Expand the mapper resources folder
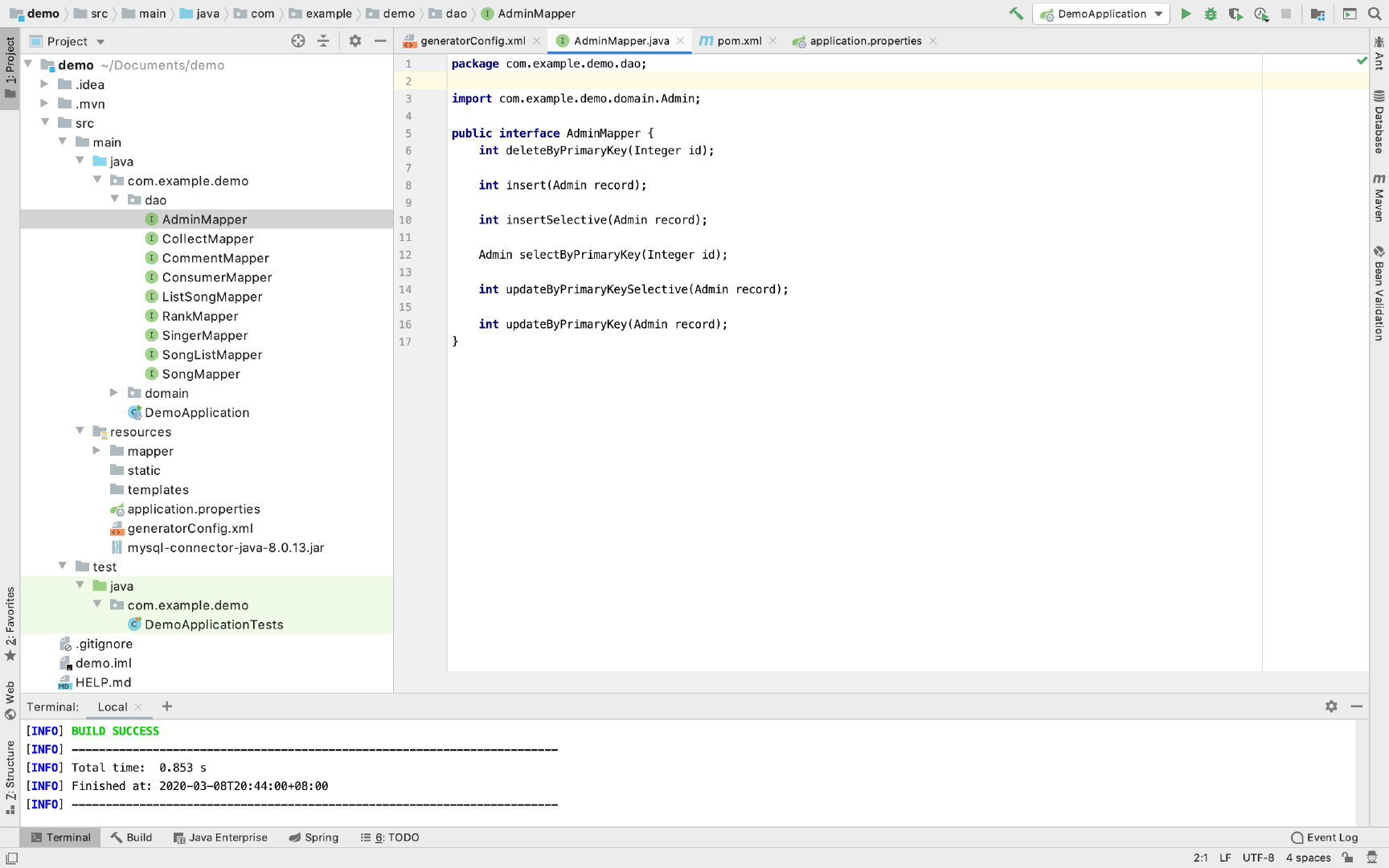This screenshot has height=868, width=1389. pos(96,451)
